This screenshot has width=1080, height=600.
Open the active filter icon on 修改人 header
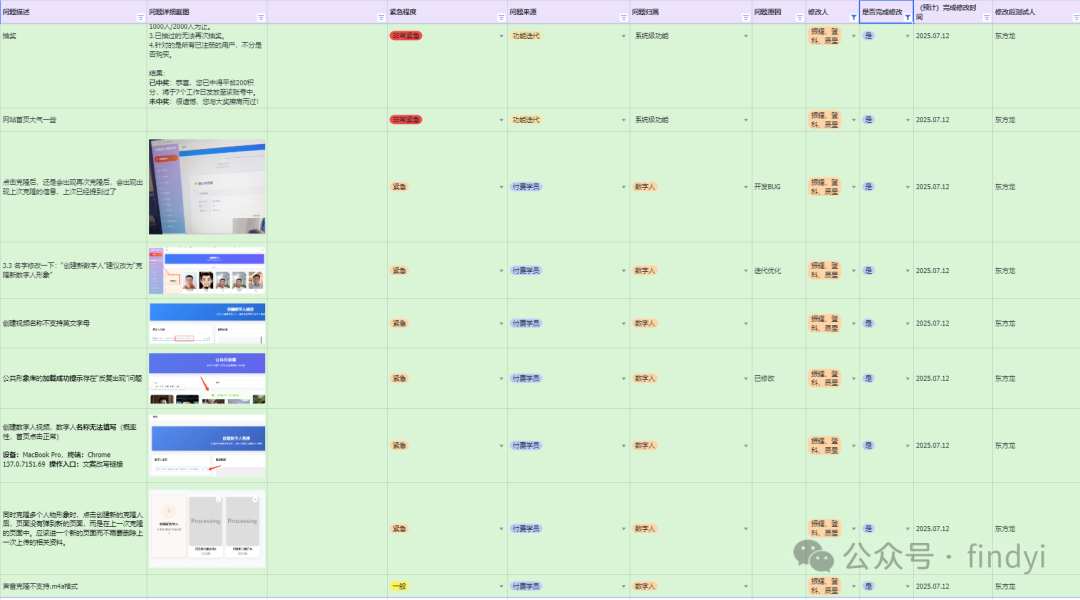(x=853, y=18)
